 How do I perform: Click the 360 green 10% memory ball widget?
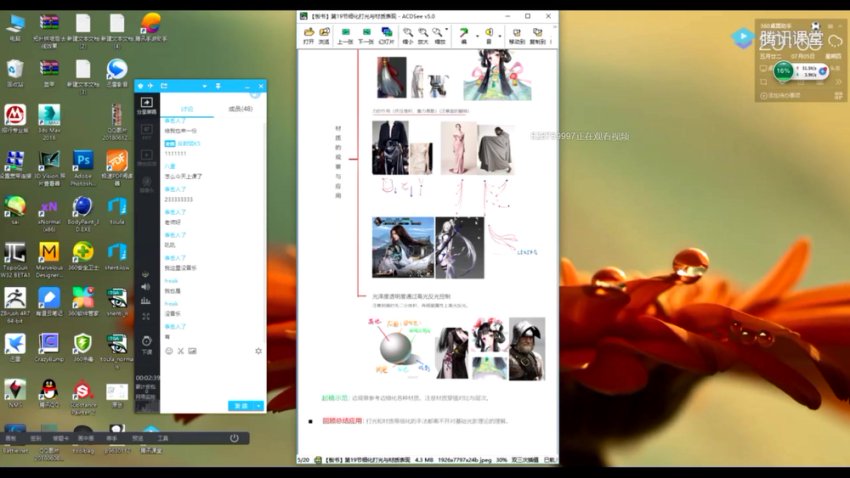pyautogui.click(x=783, y=71)
